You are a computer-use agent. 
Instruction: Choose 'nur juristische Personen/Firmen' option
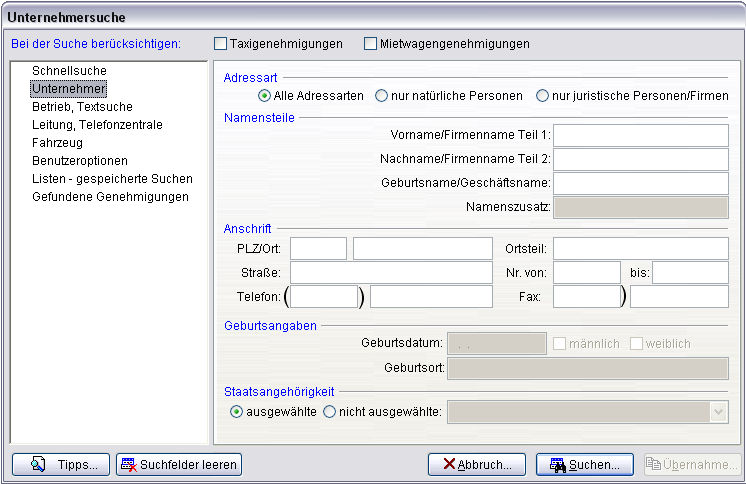(x=543, y=96)
